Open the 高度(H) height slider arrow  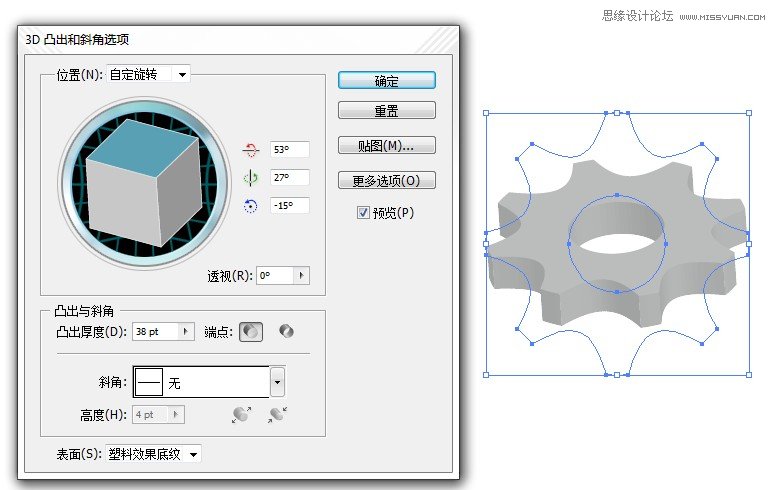[x=176, y=414]
